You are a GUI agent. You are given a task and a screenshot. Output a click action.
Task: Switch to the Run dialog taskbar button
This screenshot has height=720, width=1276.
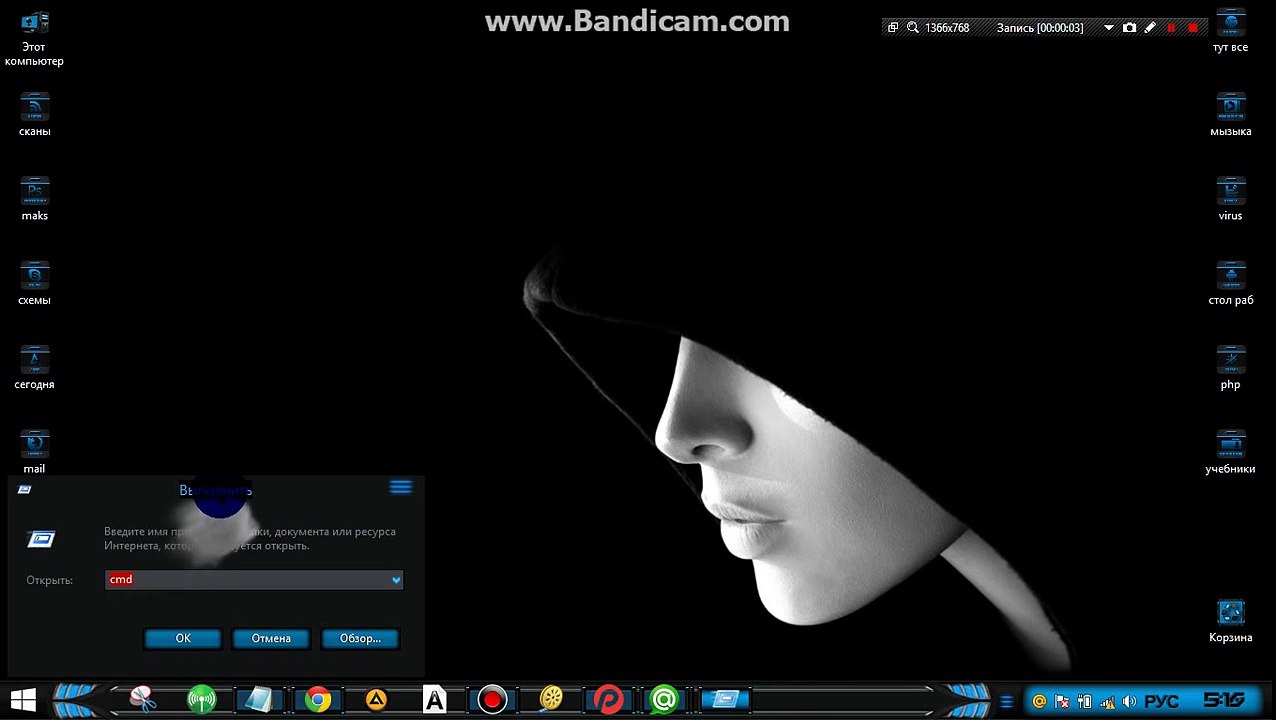[x=724, y=700]
